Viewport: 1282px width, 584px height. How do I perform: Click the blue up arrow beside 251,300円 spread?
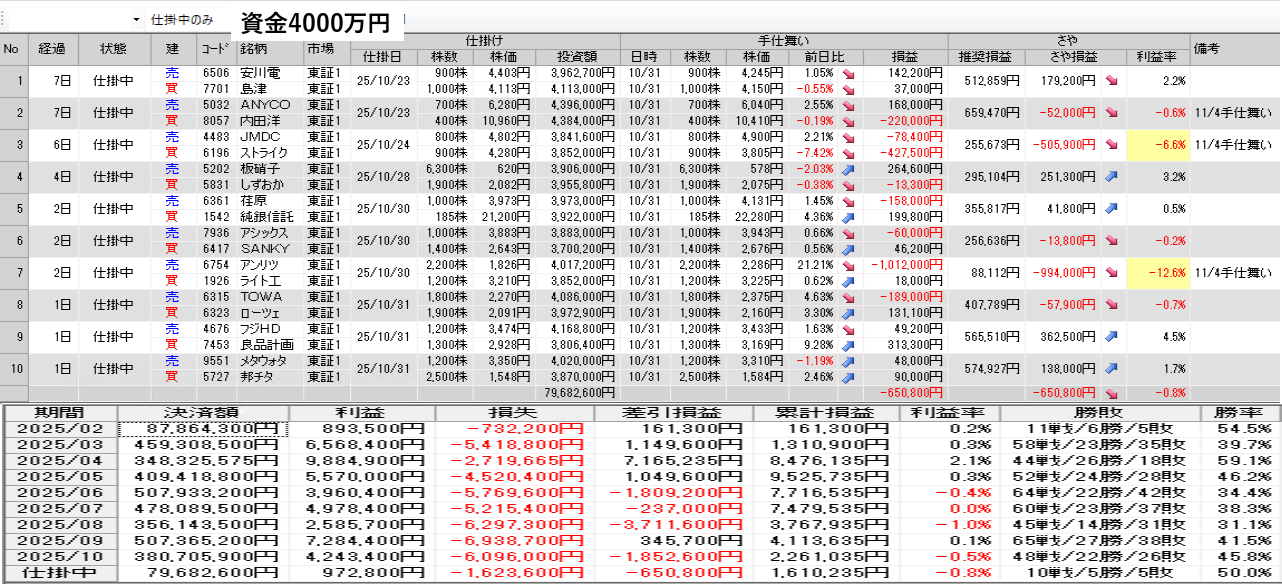coord(1112,177)
